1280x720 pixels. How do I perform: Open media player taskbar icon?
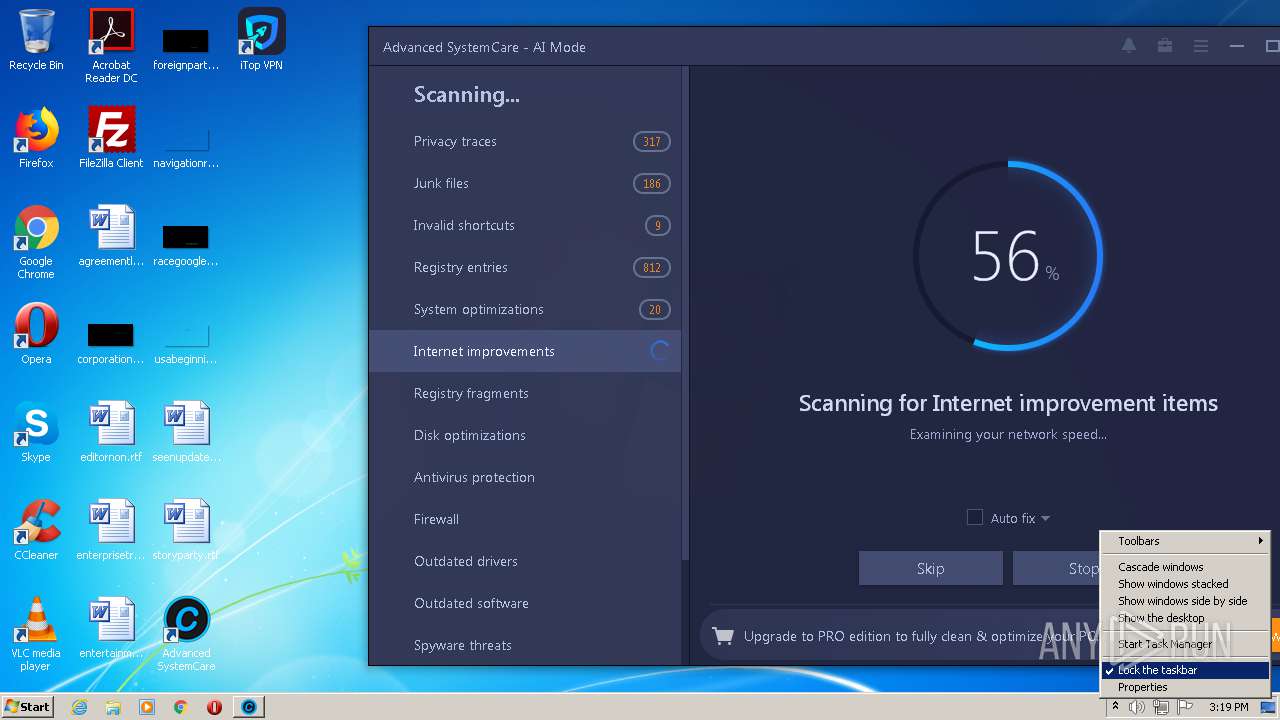click(147, 707)
